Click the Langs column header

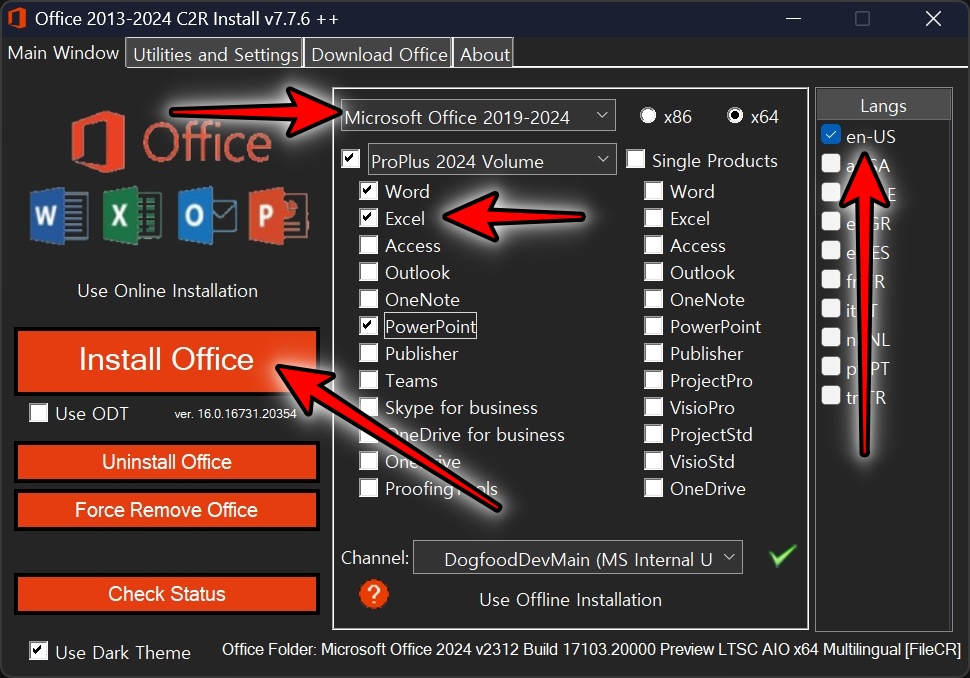tap(883, 105)
